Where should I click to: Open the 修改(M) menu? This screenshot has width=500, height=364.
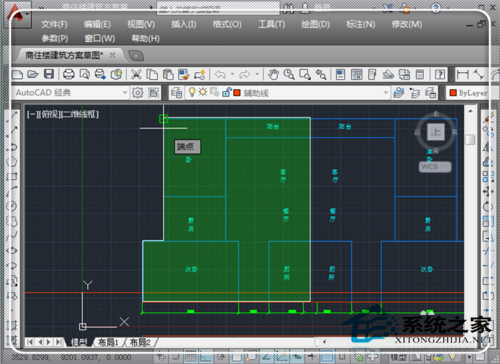click(x=407, y=24)
